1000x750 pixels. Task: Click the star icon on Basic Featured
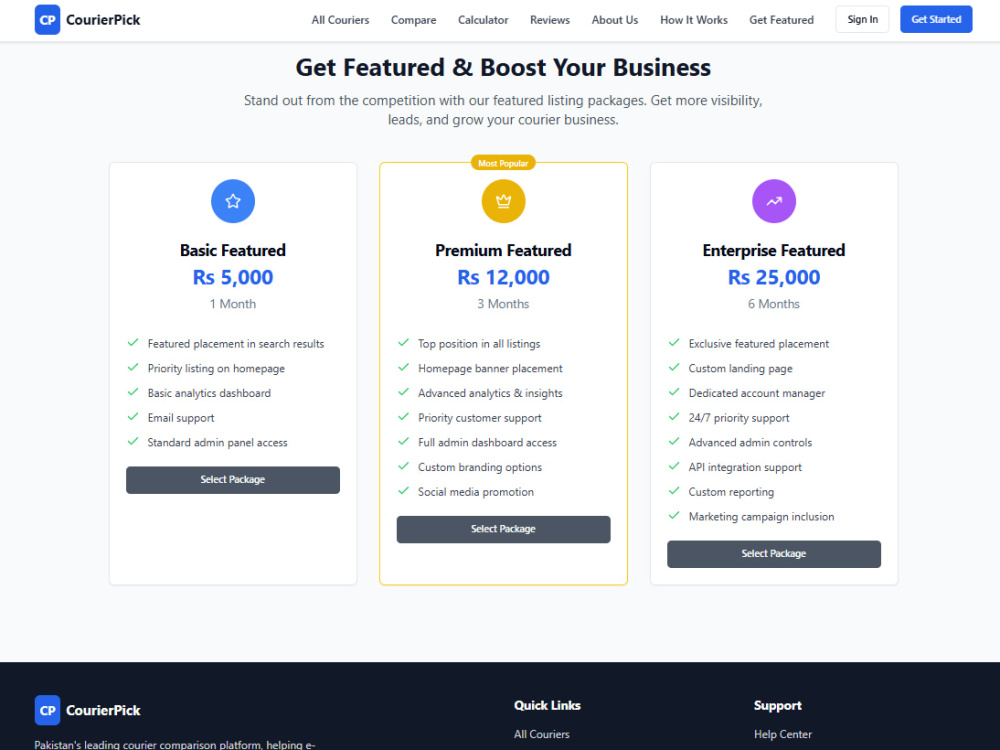(x=233, y=202)
